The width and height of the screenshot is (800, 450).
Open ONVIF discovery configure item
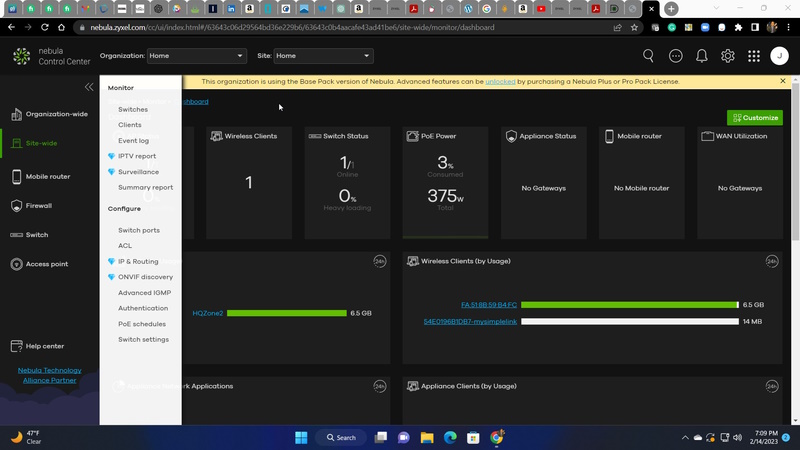(x=145, y=277)
